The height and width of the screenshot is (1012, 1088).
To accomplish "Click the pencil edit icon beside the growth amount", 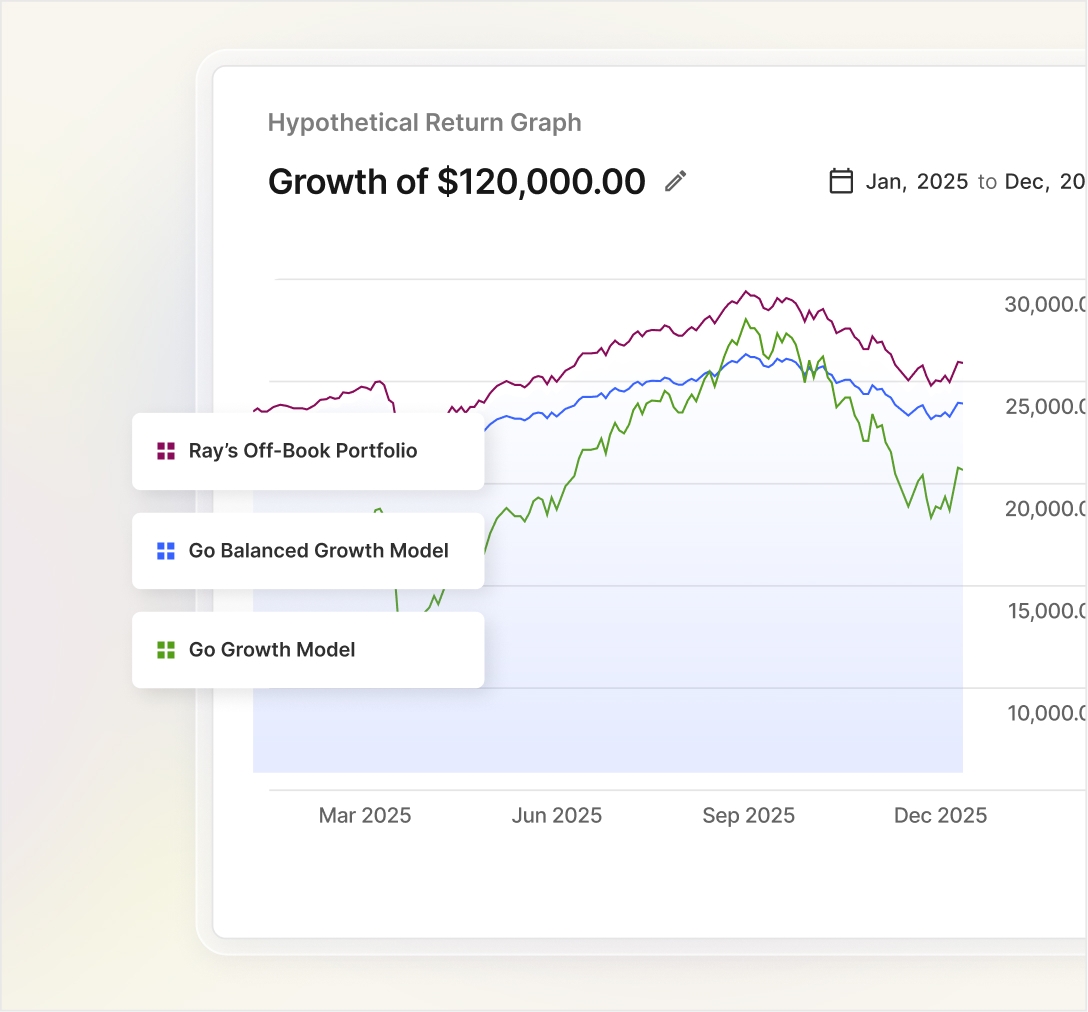I will [676, 181].
